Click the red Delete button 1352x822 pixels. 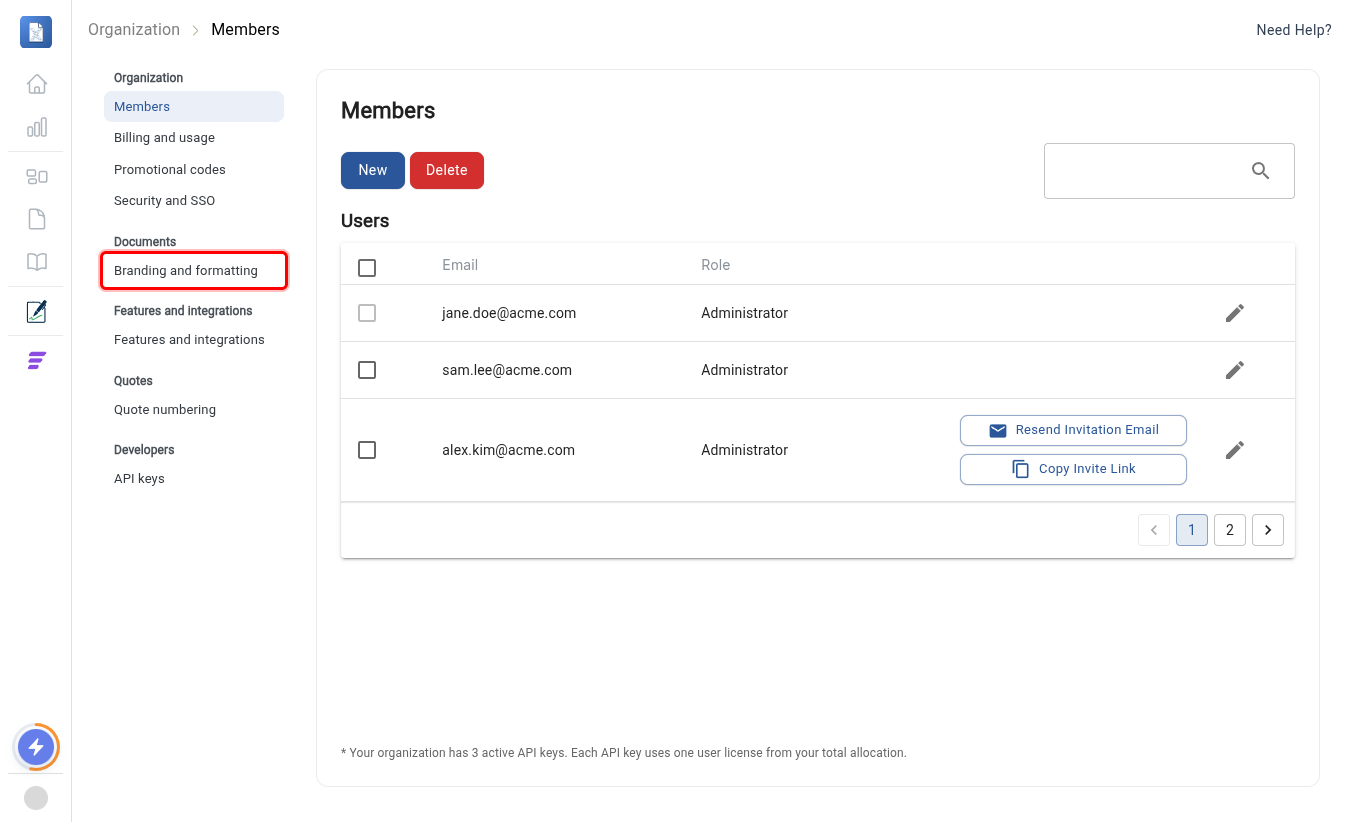tap(447, 170)
